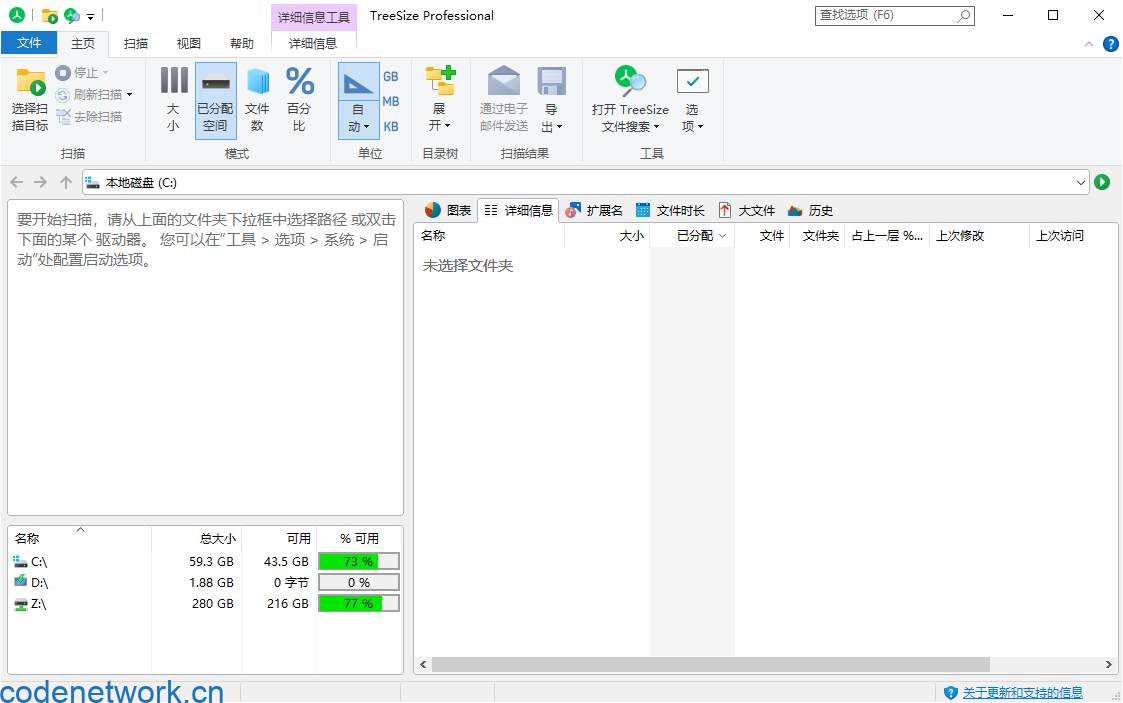Click the expand directory tree icon
1123x703 pixels.
(440, 81)
